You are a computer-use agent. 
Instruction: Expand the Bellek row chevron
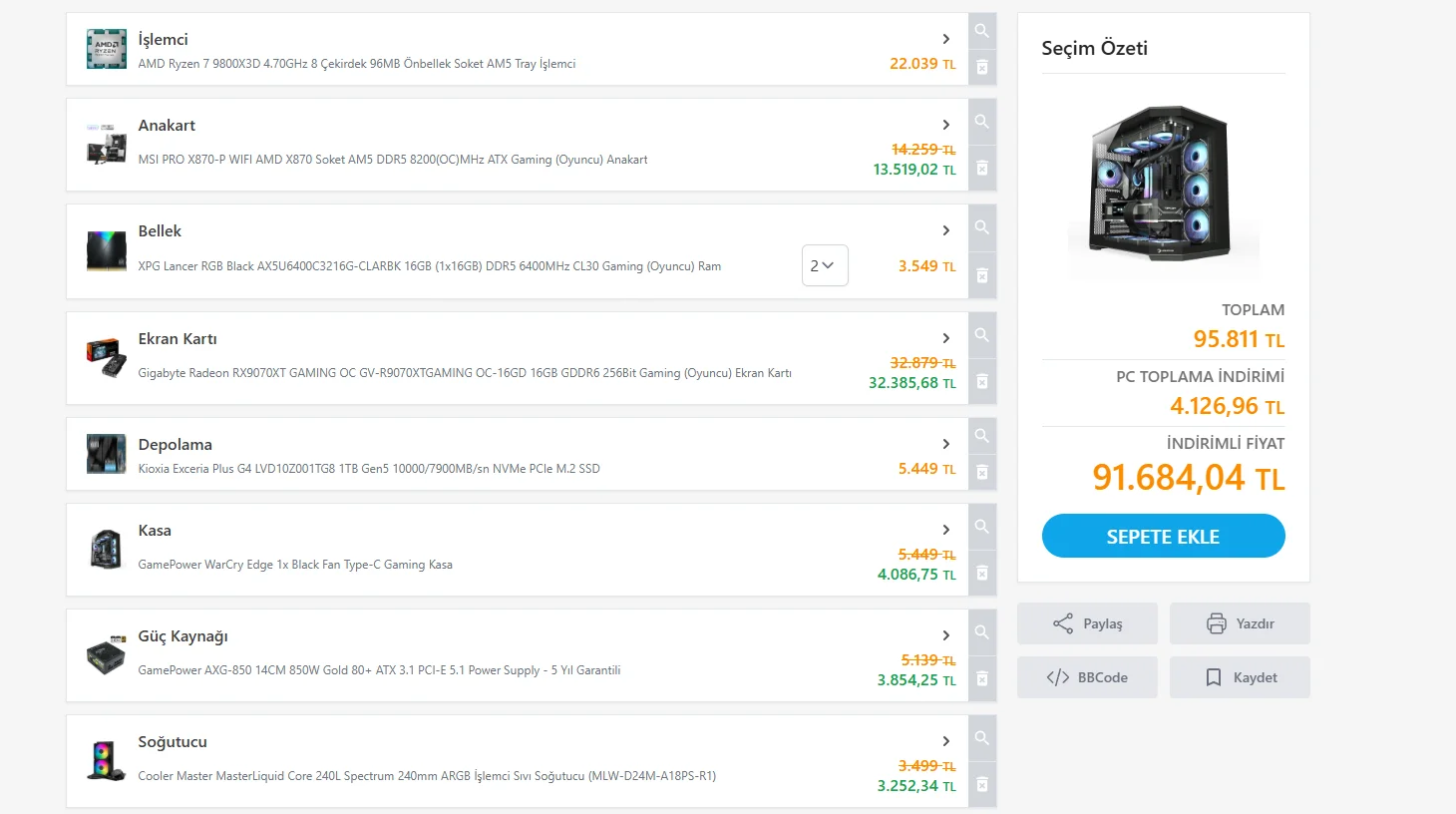click(x=946, y=230)
